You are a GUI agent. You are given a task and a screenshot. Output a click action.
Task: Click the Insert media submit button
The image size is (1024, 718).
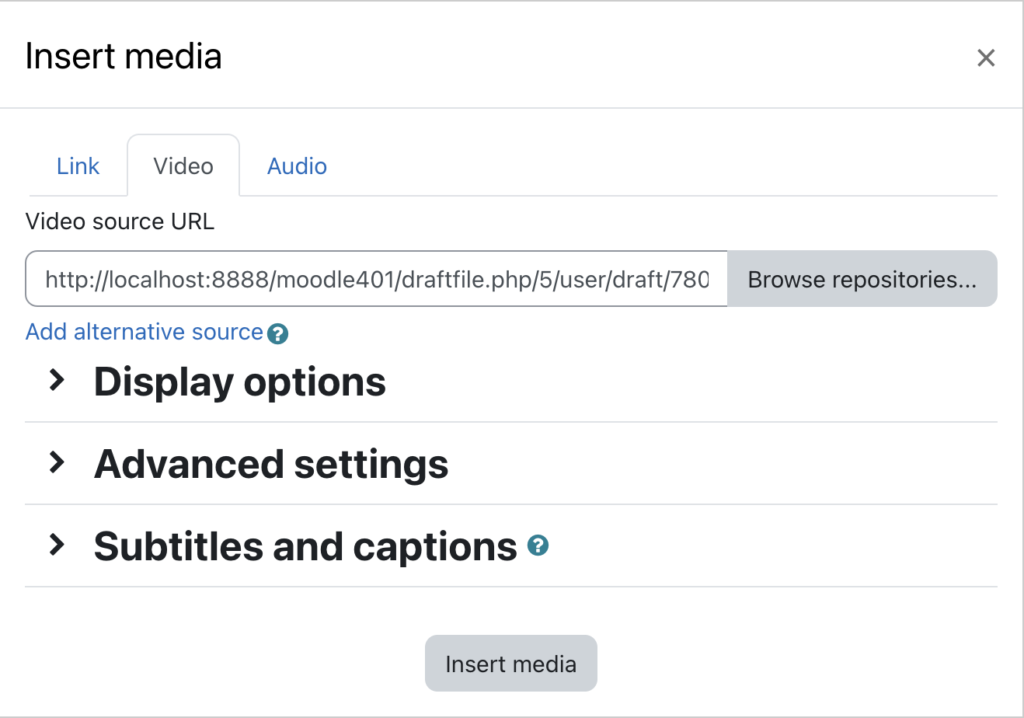click(511, 663)
